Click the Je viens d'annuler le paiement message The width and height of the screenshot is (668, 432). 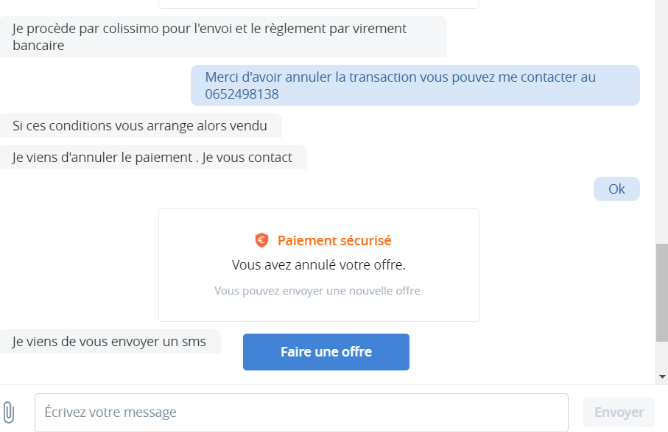click(153, 157)
